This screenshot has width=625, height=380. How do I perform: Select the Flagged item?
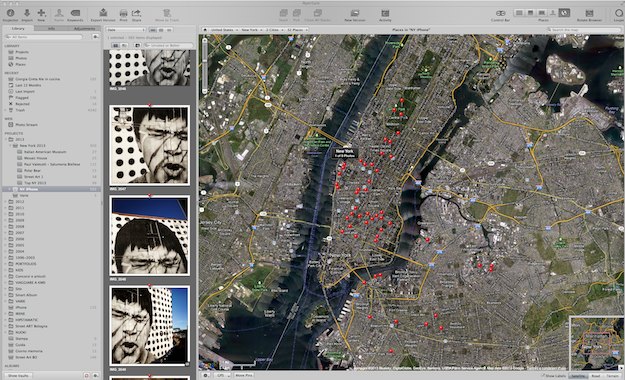point(22,98)
